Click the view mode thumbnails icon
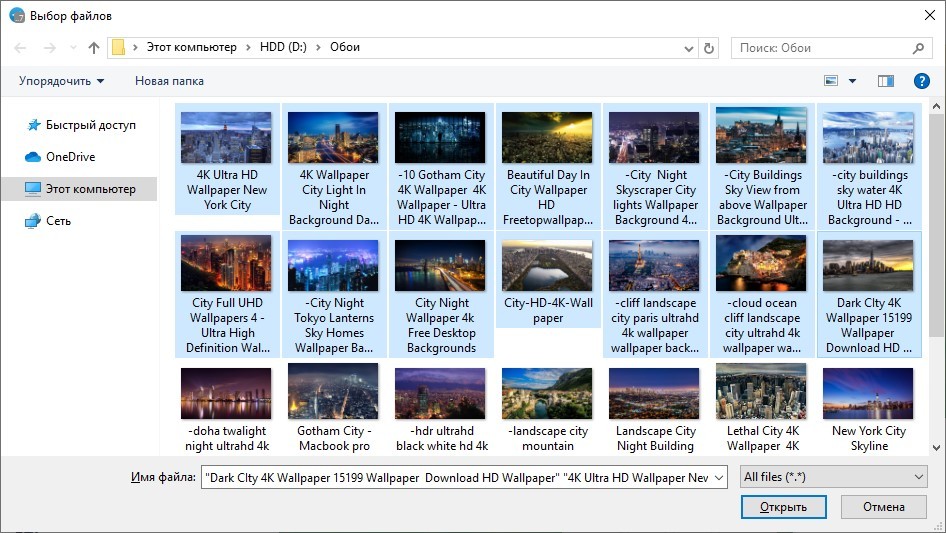The width and height of the screenshot is (946, 533). click(831, 81)
